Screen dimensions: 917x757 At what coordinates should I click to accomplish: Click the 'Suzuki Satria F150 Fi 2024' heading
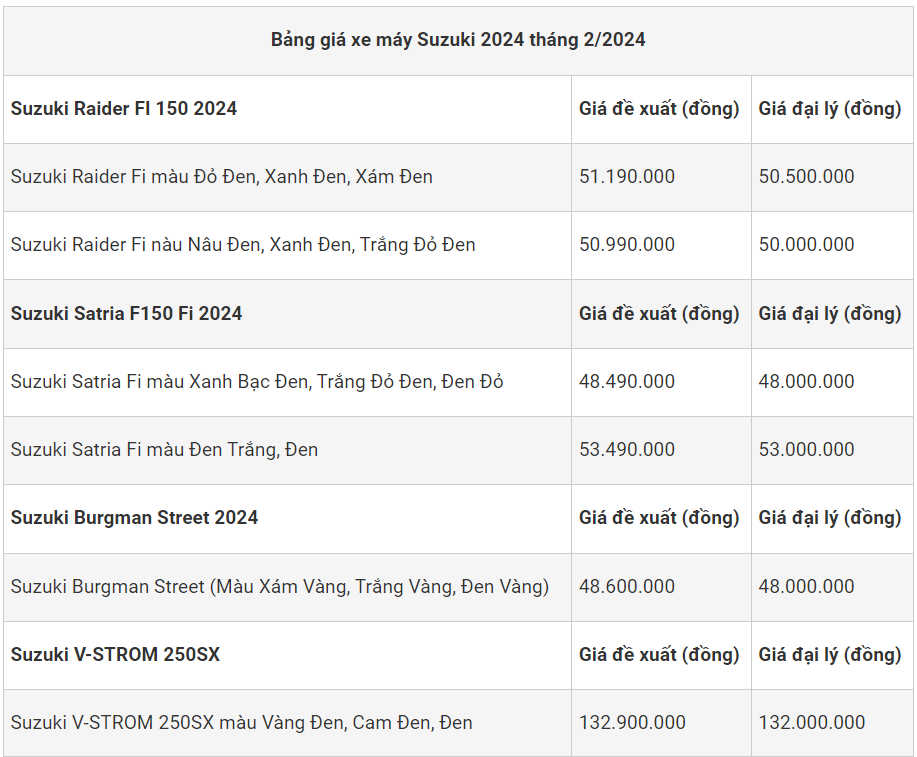127,314
